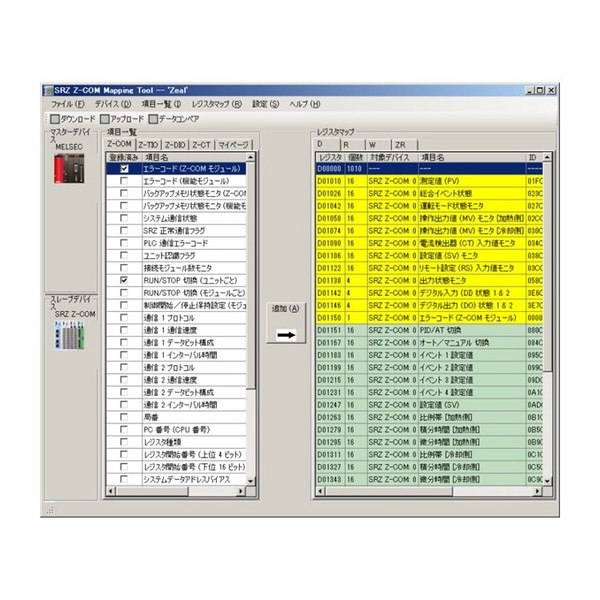Screen dimensions: 600x600
Task: Click the Download toolbar icon
Action: (55, 119)
